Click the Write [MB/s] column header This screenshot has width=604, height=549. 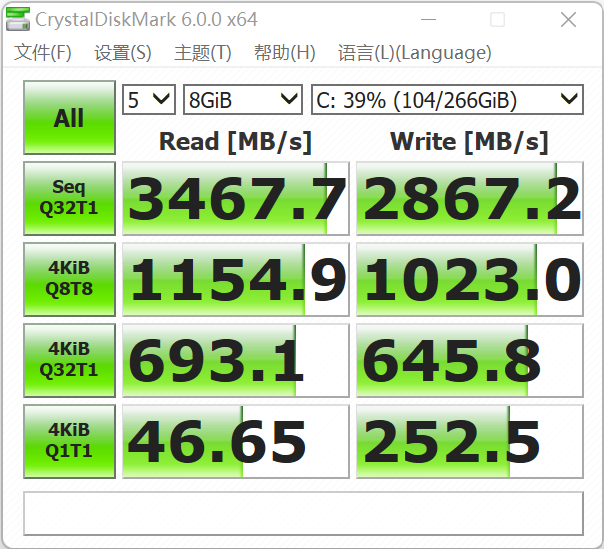tap(469, 142)
